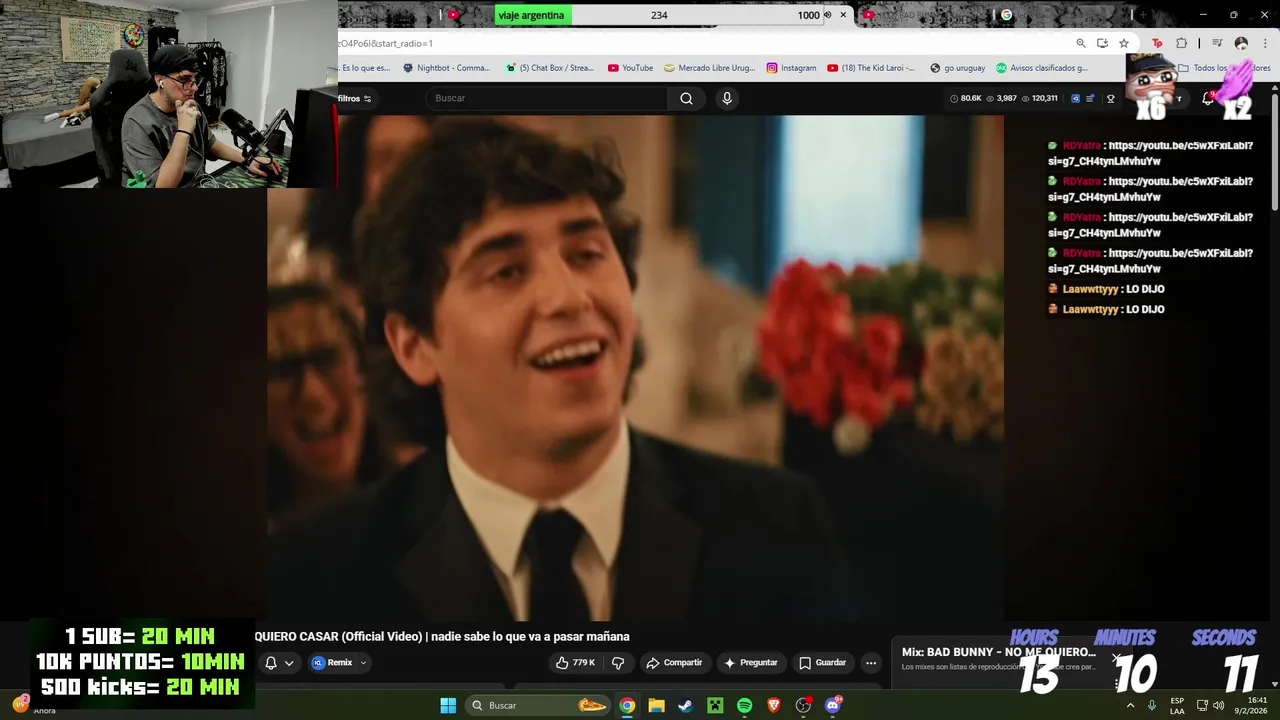Screen dimensions: 1280x720
Task: Click the video title QUIERO CASAR
Action: coord(442,636)
